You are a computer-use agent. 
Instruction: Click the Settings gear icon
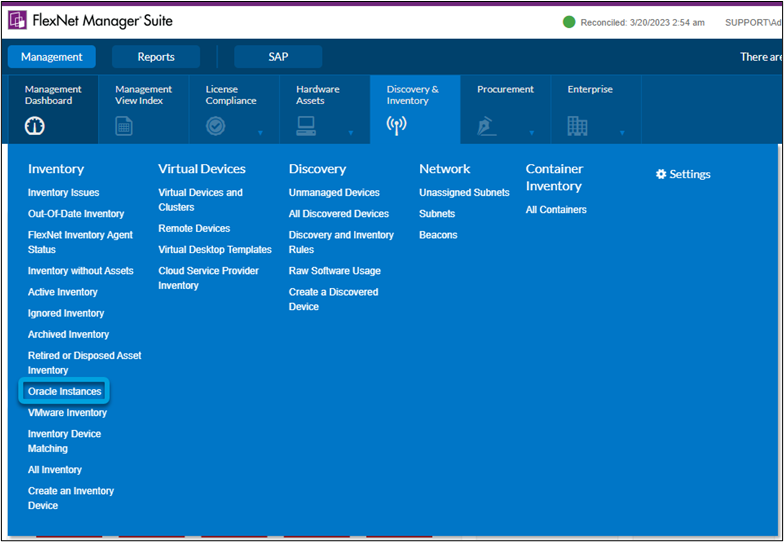click(x=661, y=174)
